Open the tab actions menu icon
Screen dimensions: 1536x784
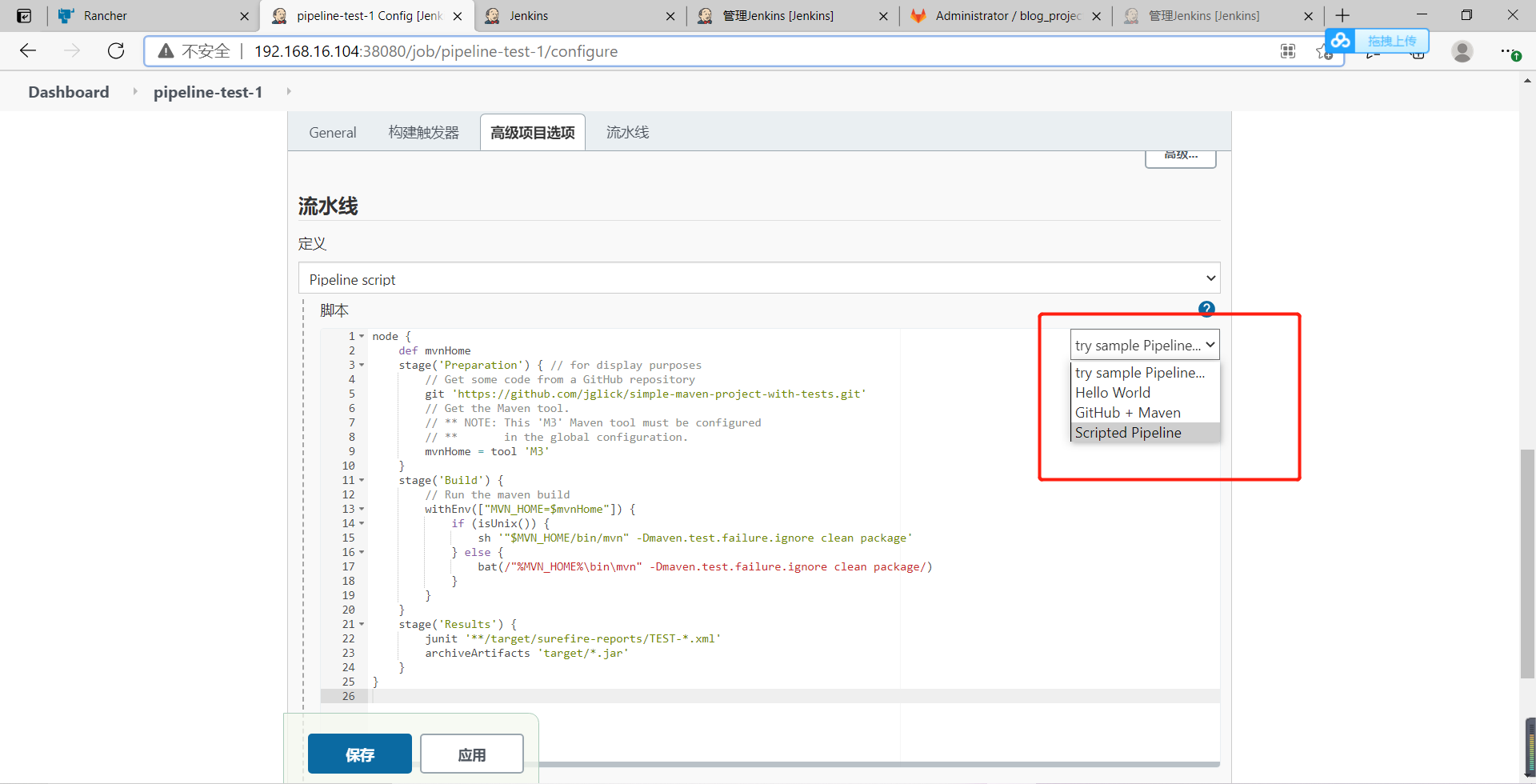pyautogui.click(x=24, y=15)
